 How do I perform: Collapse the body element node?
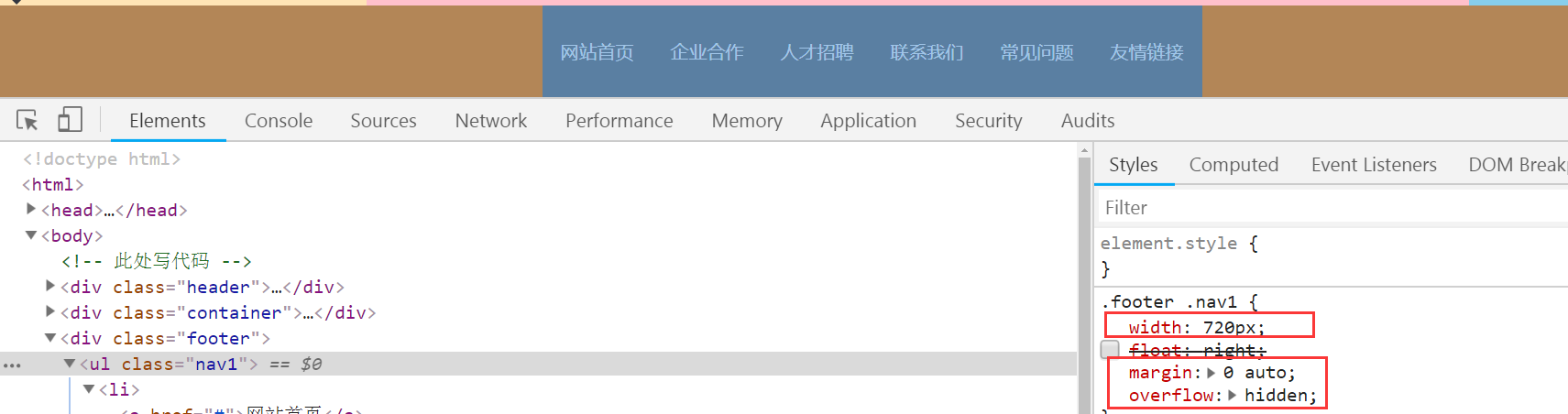tap(32, 235)
